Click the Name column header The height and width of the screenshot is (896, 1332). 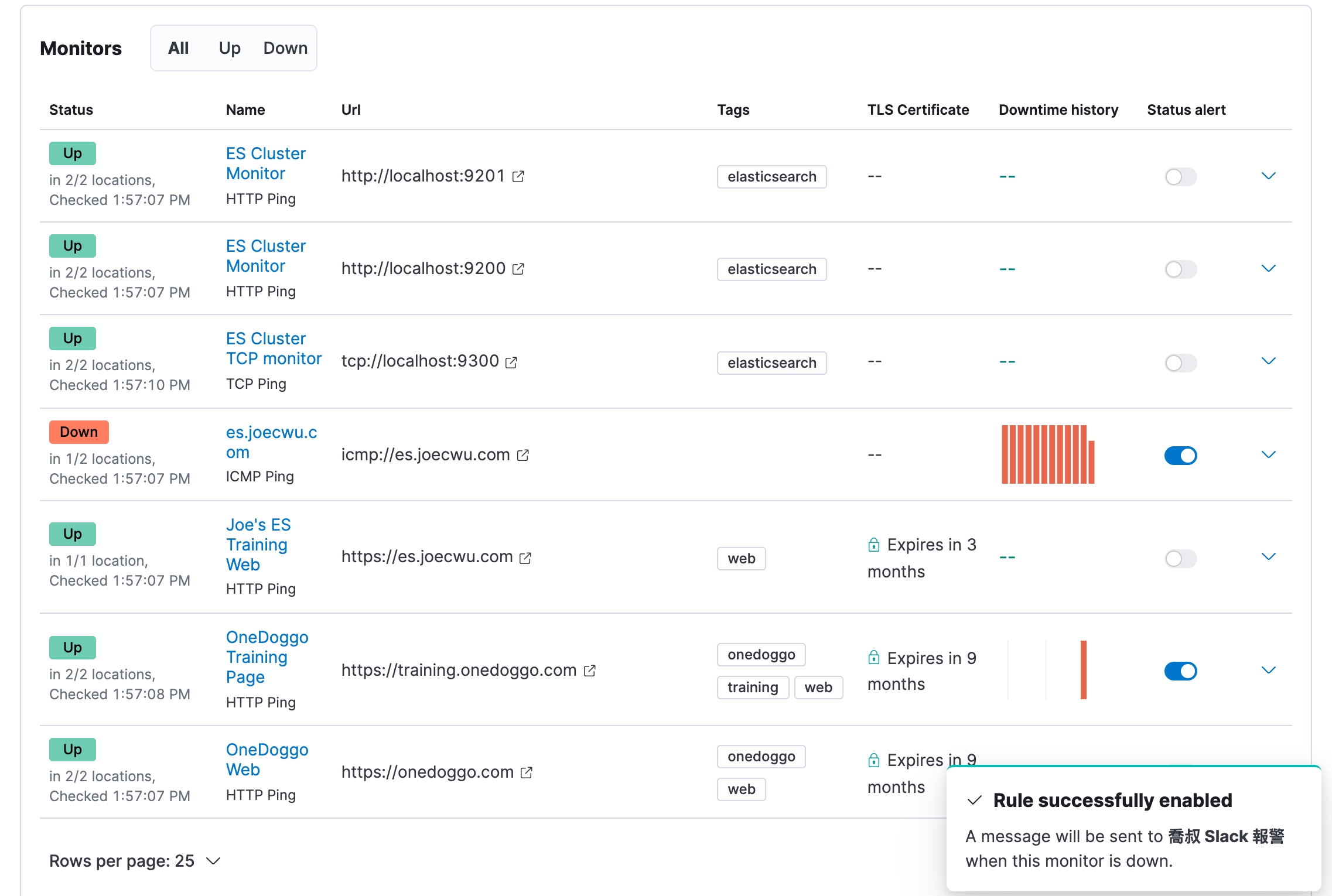click(x=245, y=110)
